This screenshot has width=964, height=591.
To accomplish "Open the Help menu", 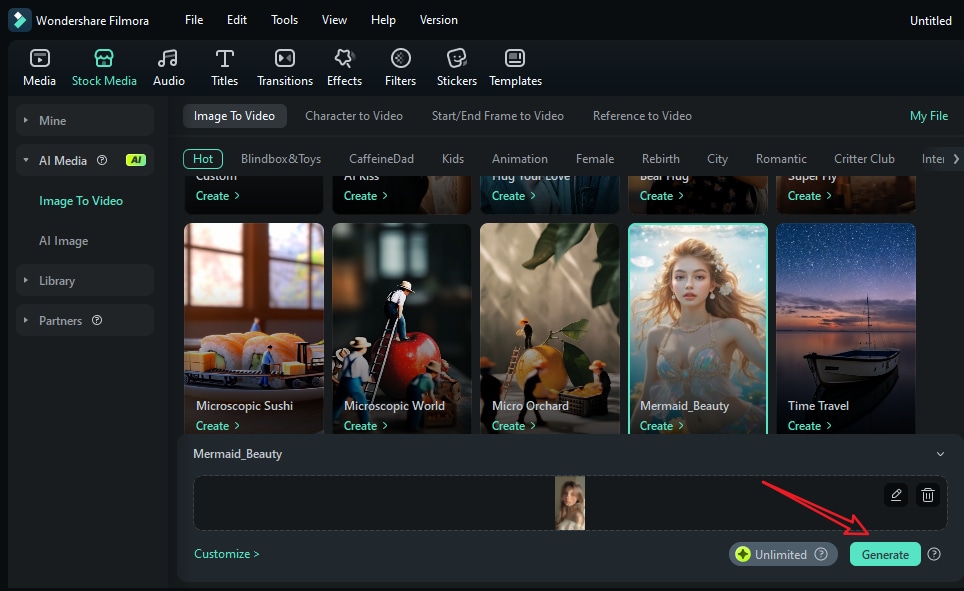I will 383,20.
